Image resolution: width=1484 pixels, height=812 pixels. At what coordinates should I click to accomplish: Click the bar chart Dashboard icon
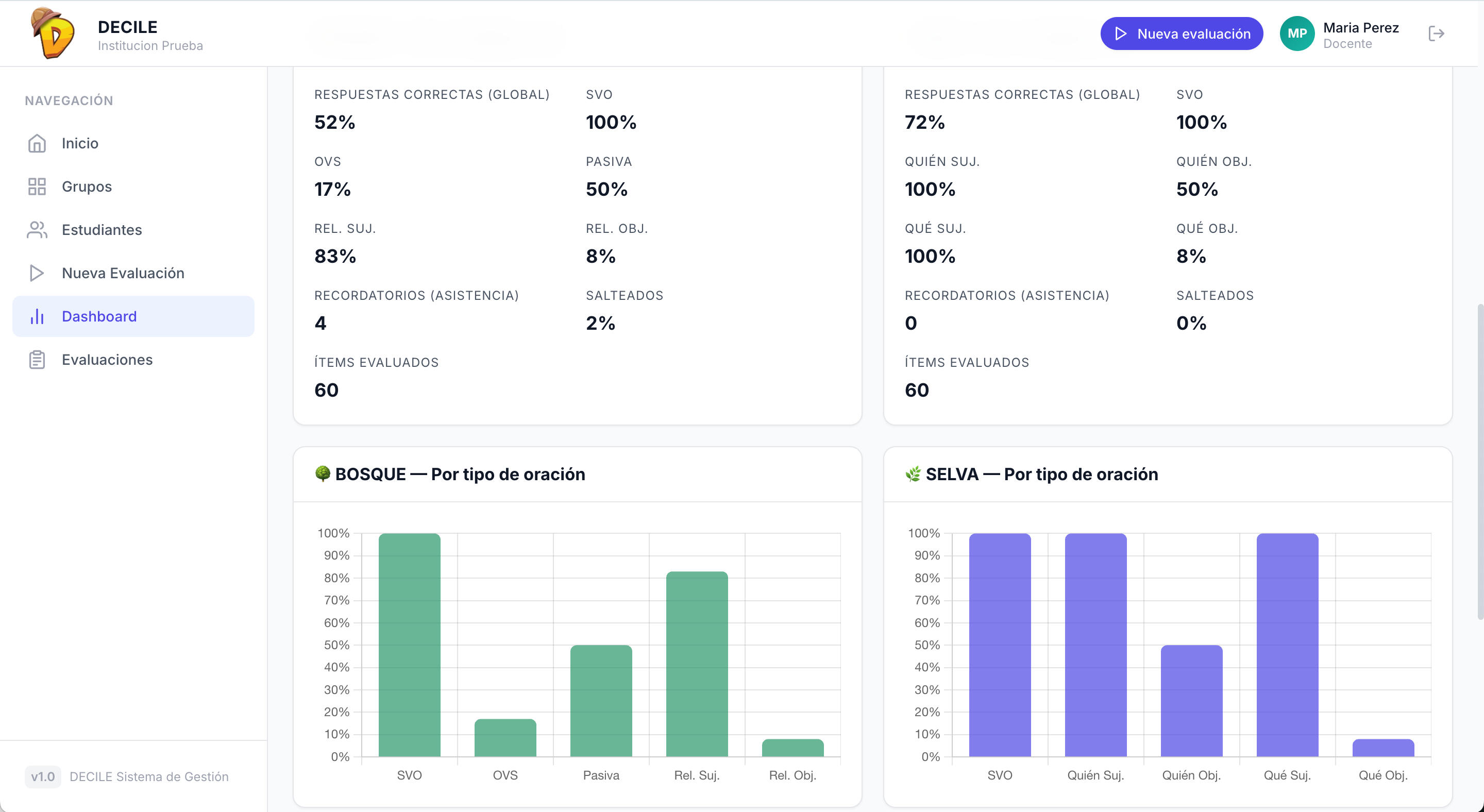click(37, 316)
